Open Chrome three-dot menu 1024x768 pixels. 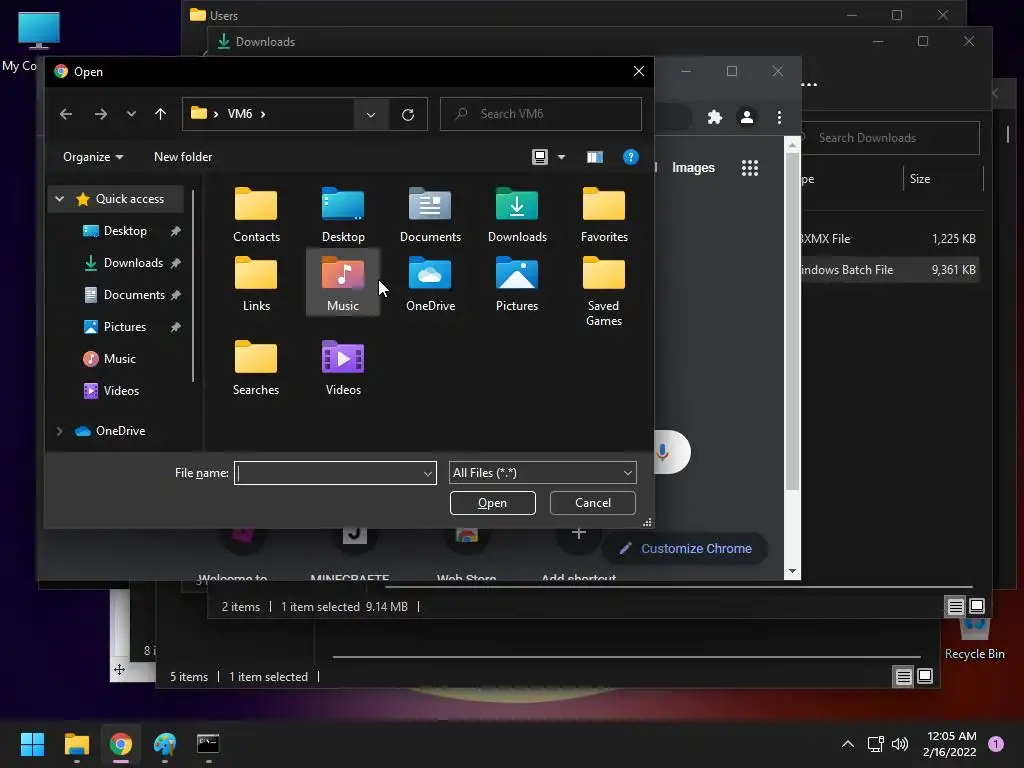tap(779, 117)
